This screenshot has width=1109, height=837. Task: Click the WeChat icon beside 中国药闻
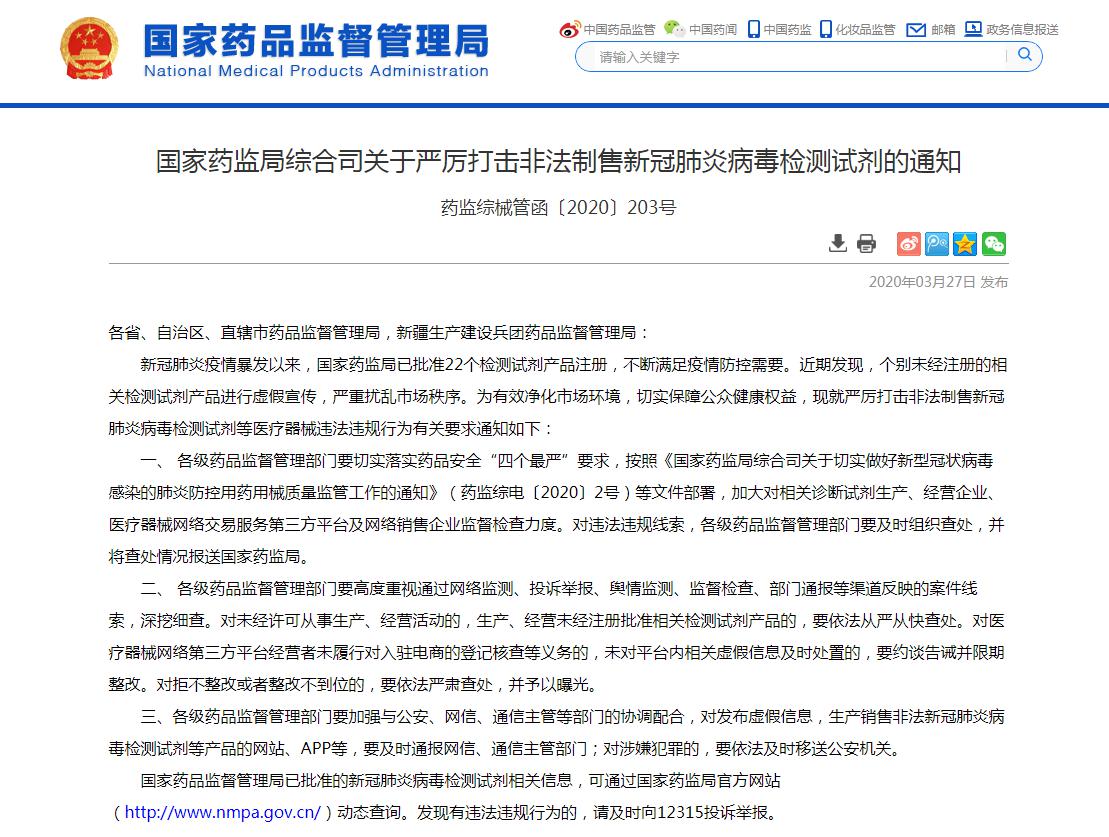click(674, 29)
